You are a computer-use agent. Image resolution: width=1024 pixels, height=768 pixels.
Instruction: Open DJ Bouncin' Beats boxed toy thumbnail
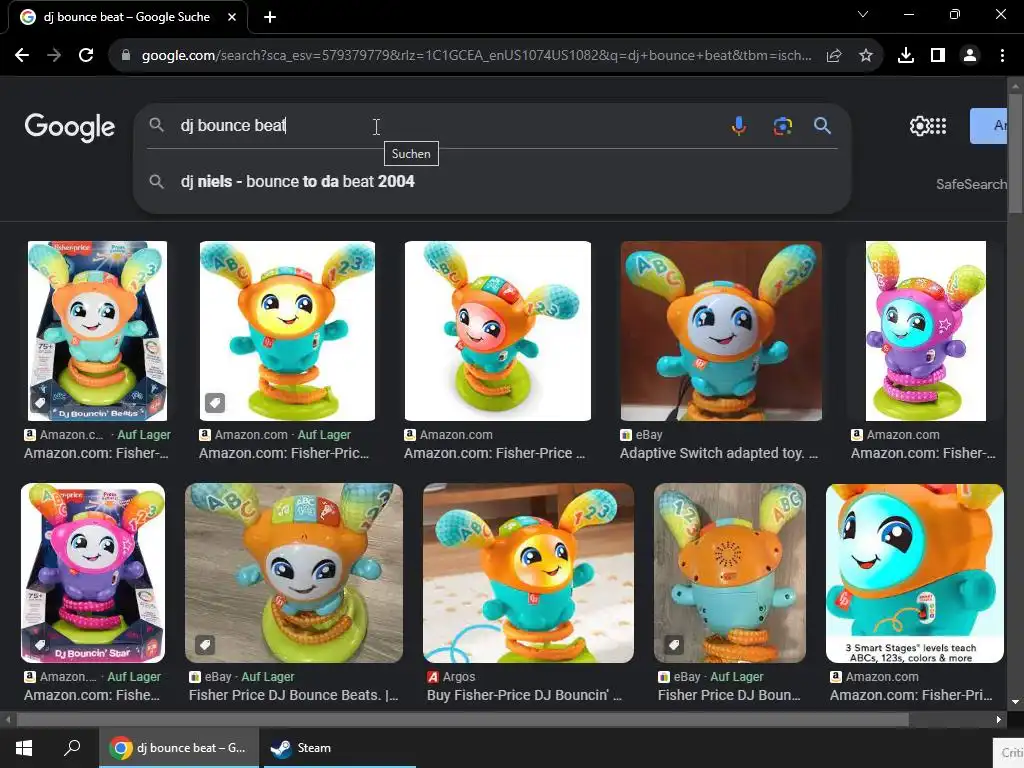(x=97, y=330)
